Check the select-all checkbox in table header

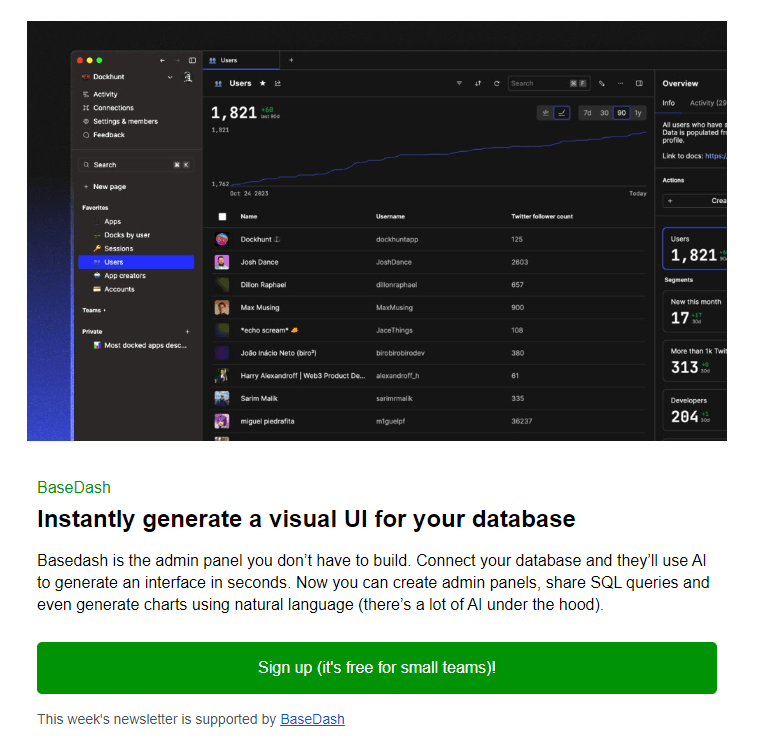tap(222, 217)
